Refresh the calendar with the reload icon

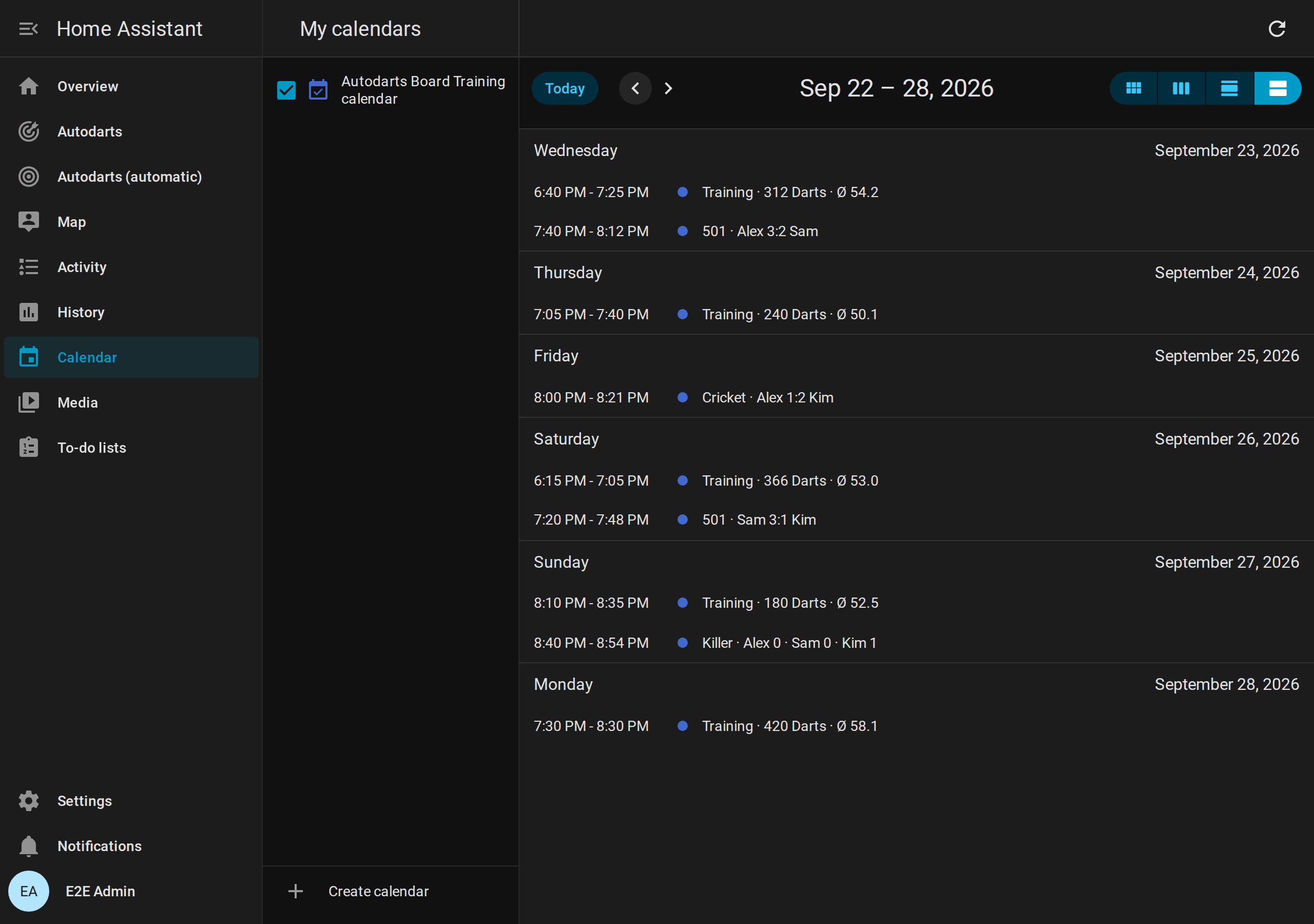(x=1277, y=29)
